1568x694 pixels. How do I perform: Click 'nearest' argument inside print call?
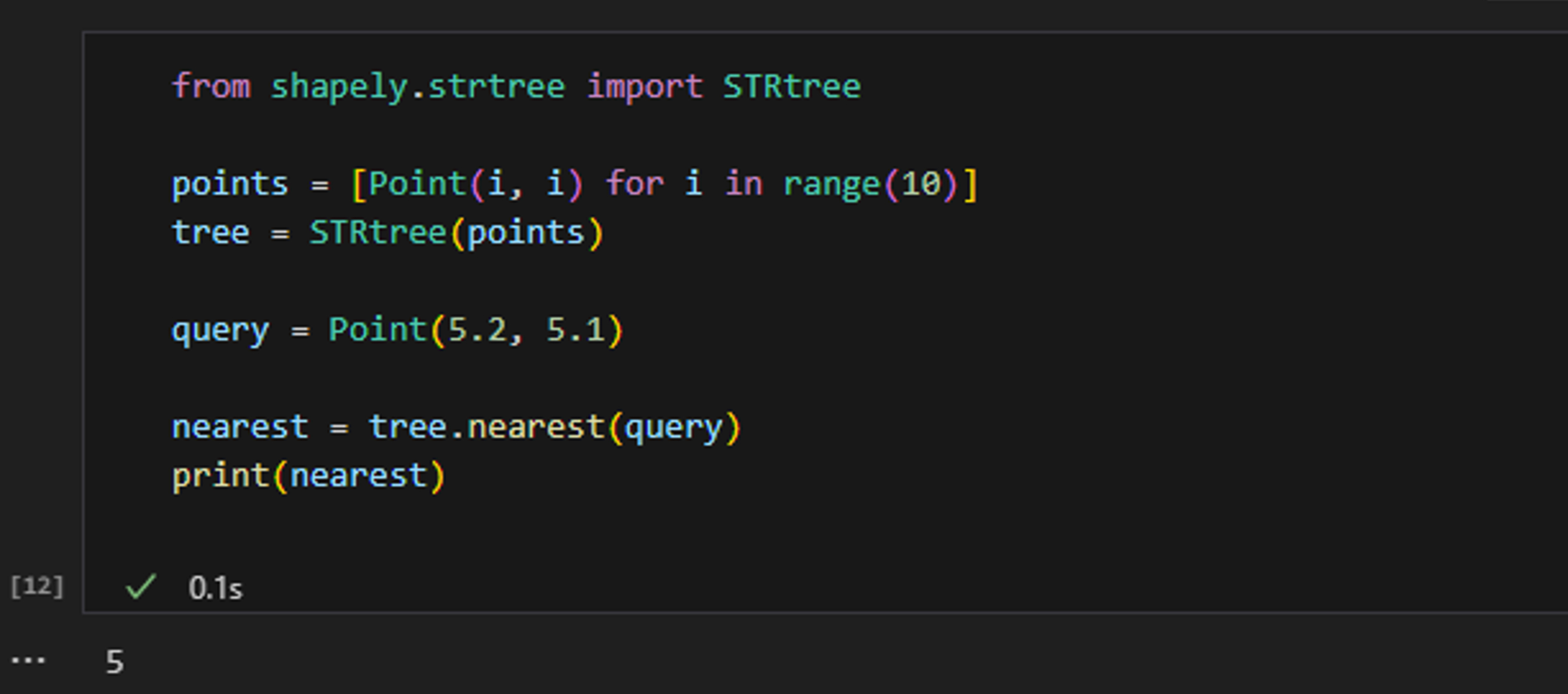[x=359, y=475]
